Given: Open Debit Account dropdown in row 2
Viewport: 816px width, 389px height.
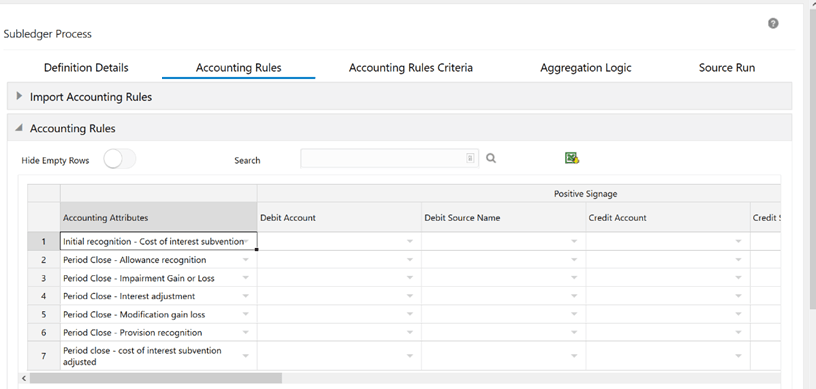Looking at the screenshot, I should (x=410, y=260).
